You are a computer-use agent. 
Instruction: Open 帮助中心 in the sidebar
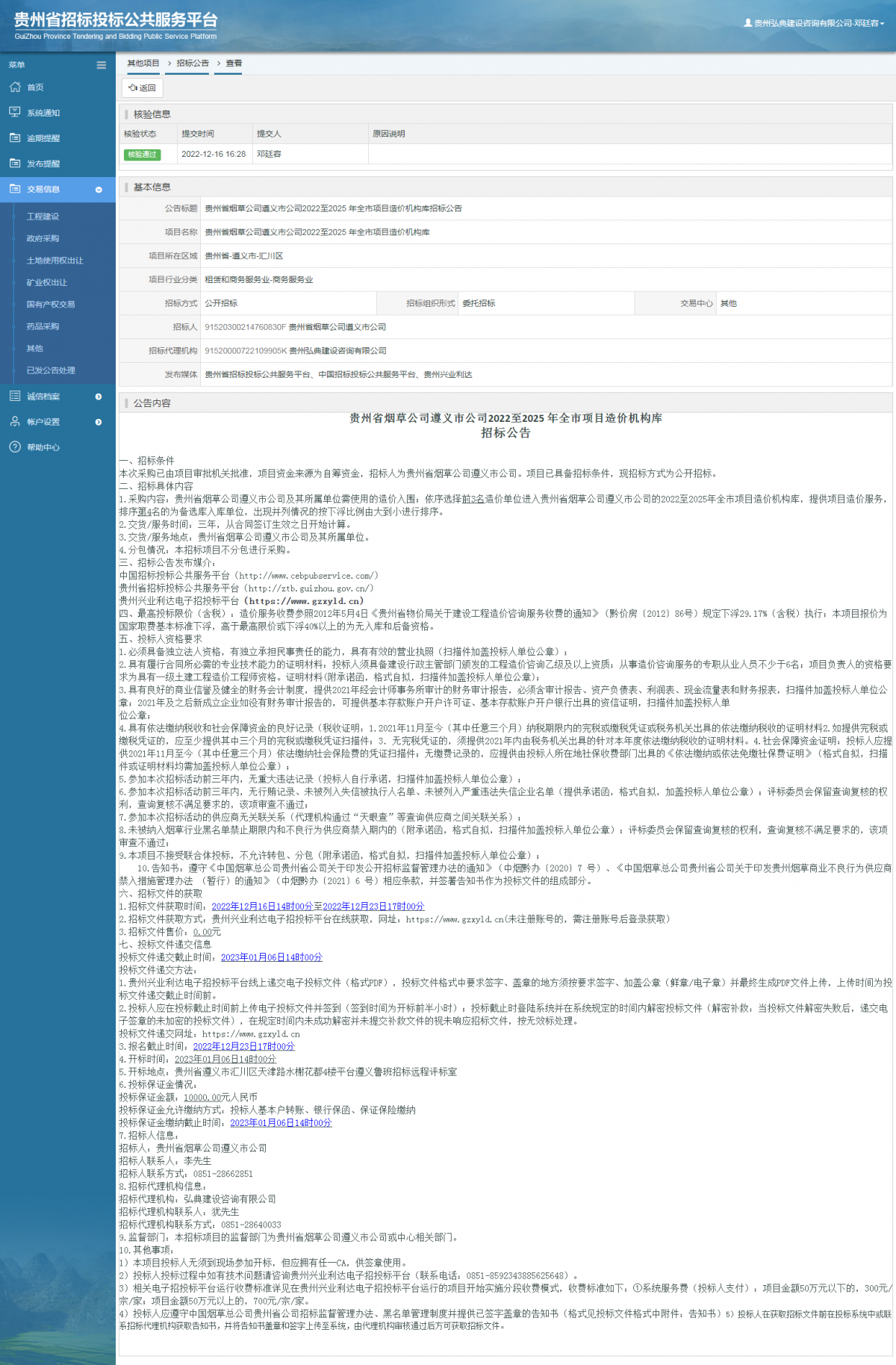(43, 447)
